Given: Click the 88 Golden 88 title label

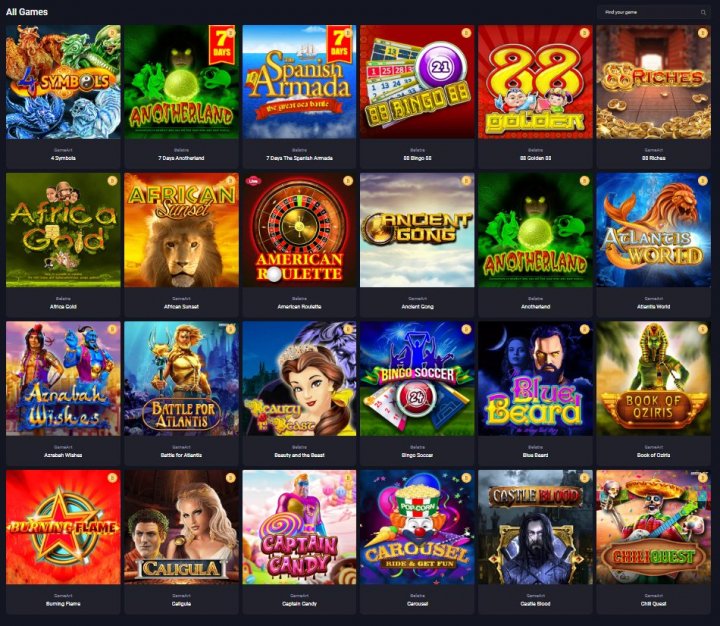Looking at the screenshot, I should pyautogui.click(x=535, y=158).
